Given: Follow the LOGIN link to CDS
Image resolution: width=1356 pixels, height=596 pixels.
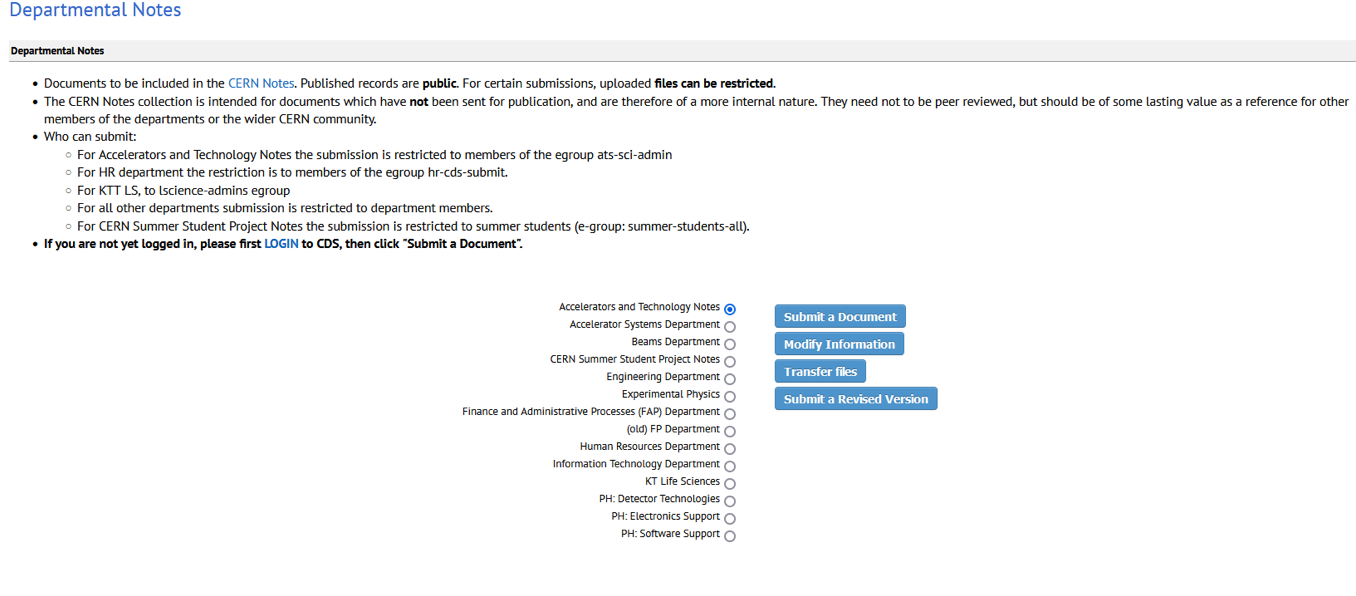Looking at the screenshot, I should (x=281, y=244).
